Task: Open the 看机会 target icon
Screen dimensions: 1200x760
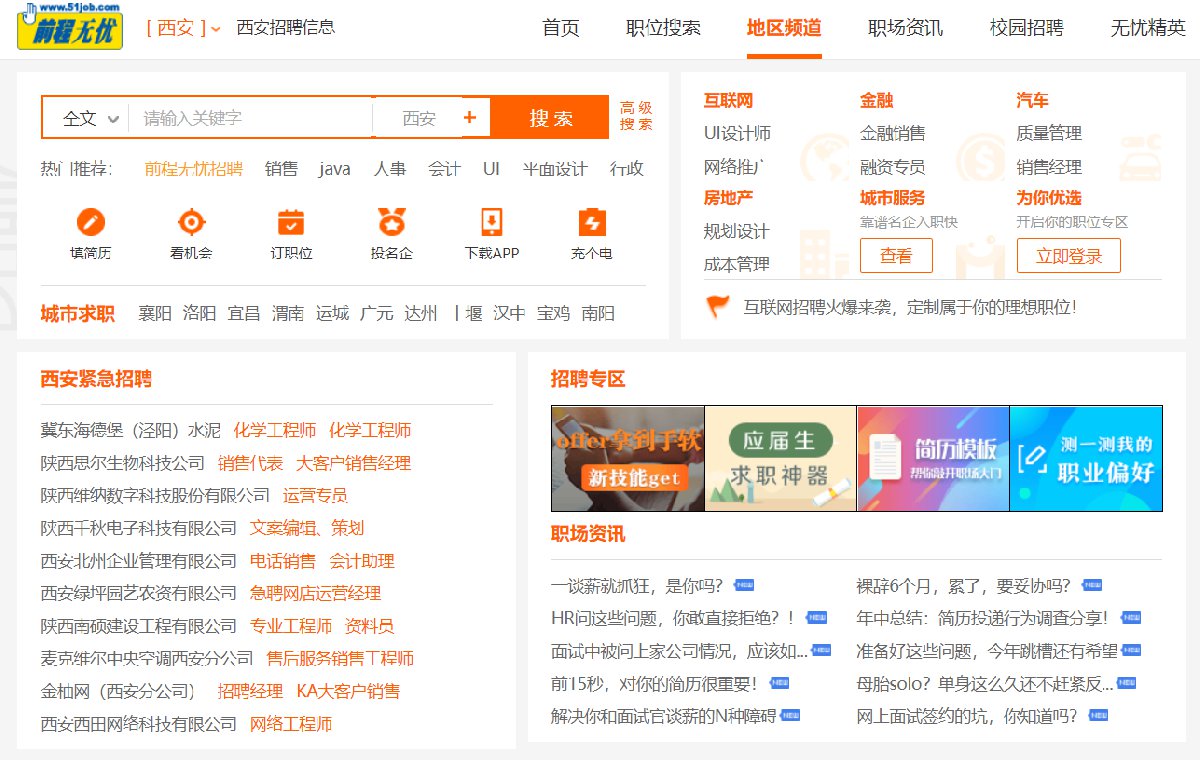Action: (x=191, y=222)
